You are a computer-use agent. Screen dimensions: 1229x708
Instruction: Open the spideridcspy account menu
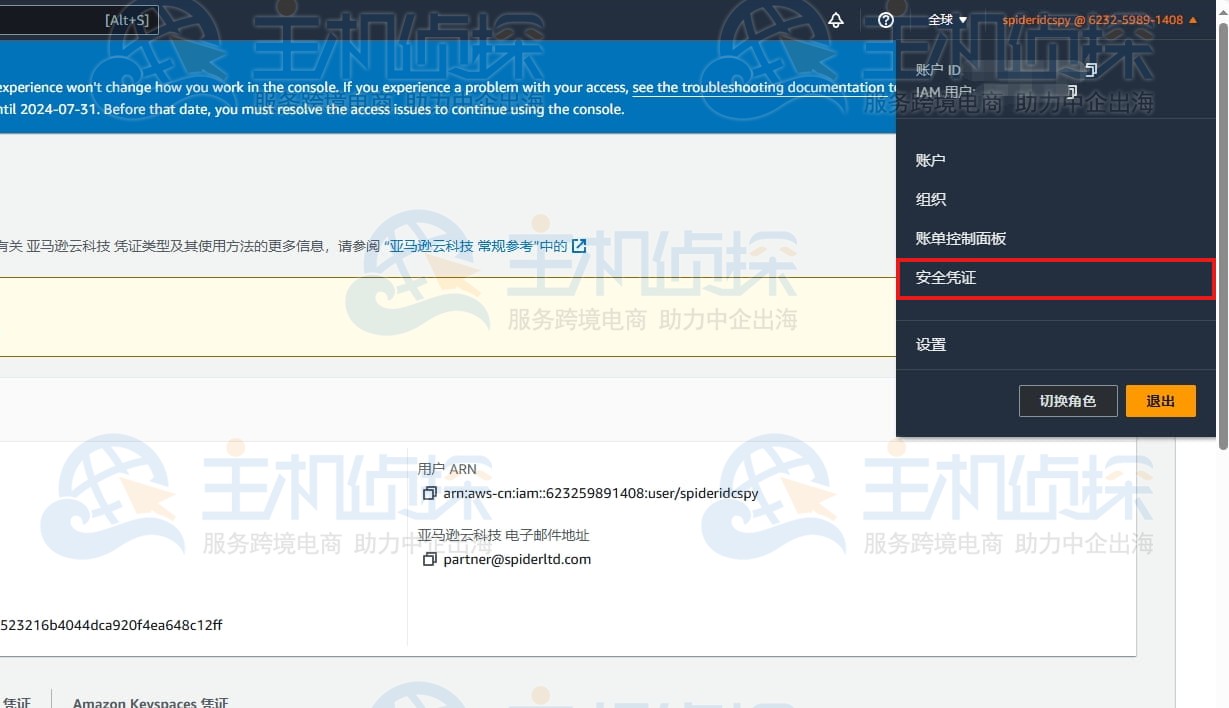1090,19
